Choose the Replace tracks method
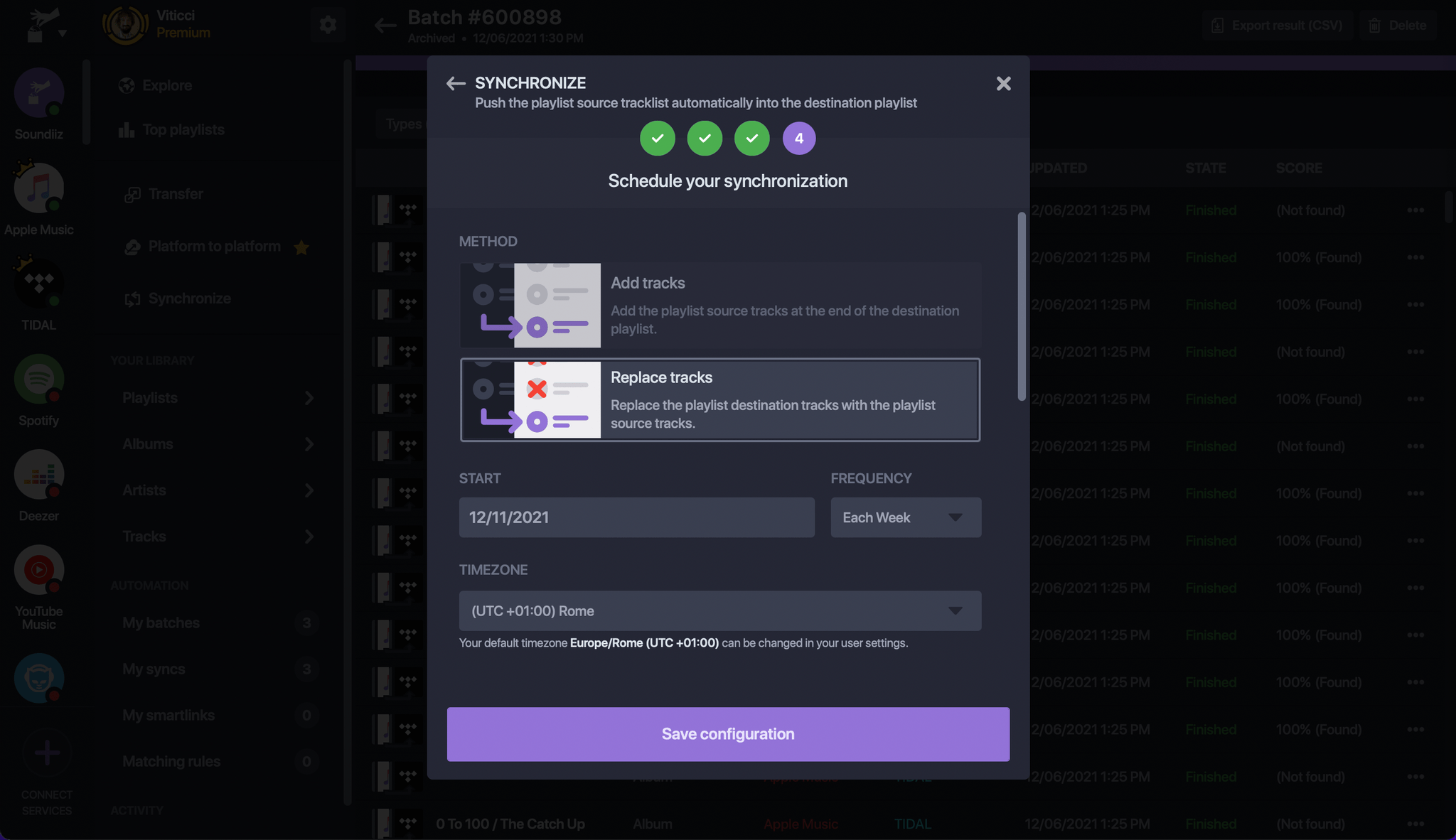The height and width of the screenshot is (840, 1456). 720,400
